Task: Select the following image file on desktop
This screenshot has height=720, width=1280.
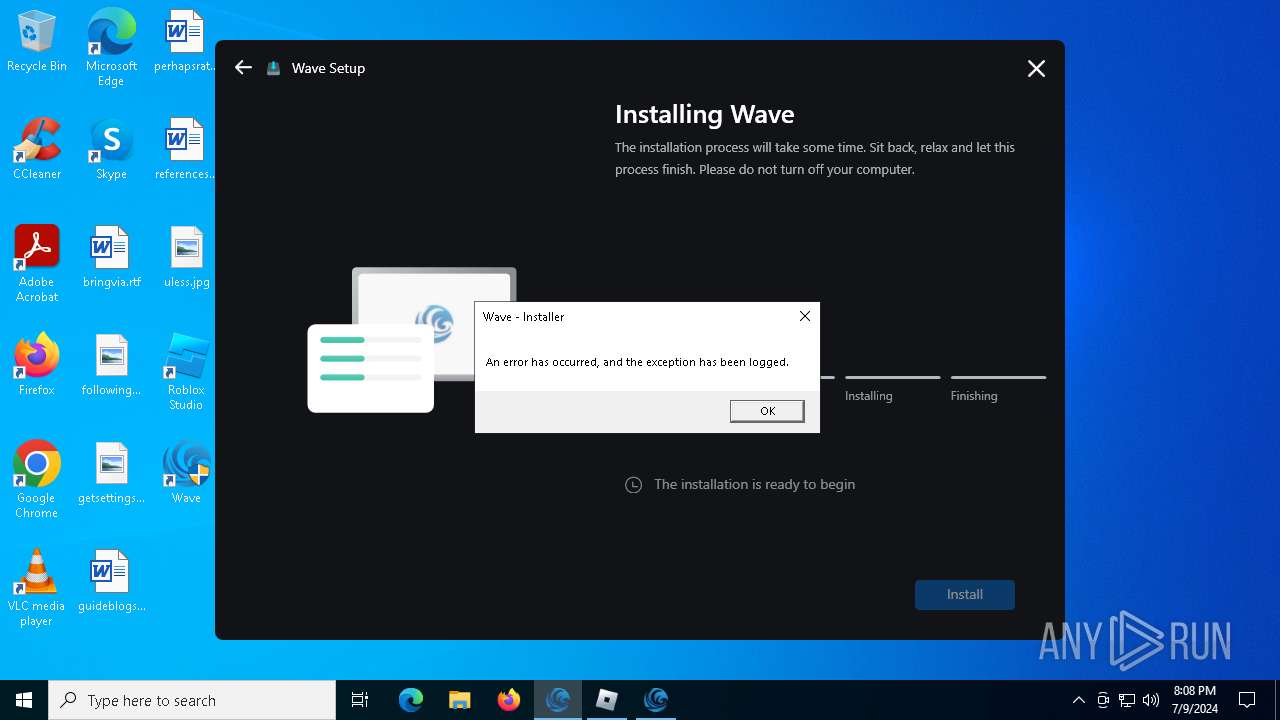Action: point(111,366)
